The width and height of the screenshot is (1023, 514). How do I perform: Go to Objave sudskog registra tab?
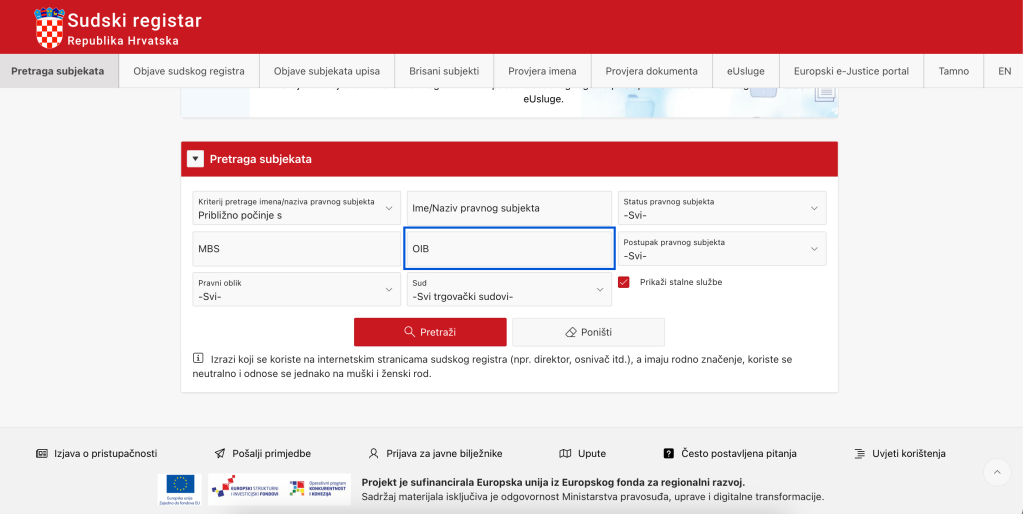(x=189, y=71)
